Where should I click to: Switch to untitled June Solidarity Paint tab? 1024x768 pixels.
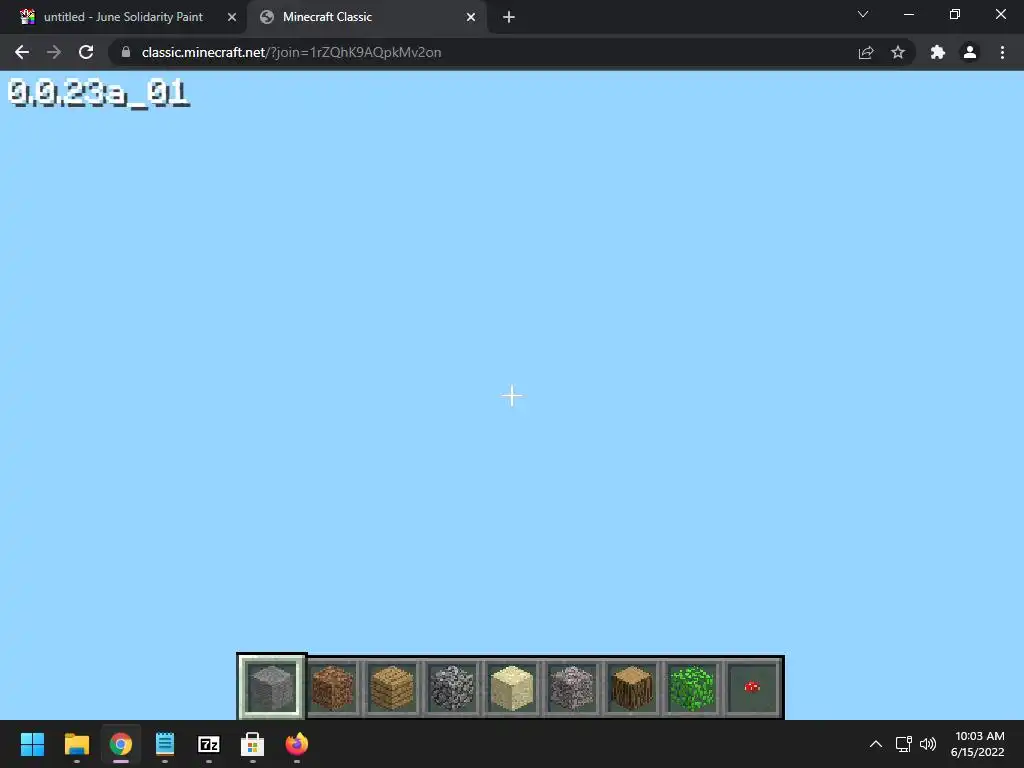[x=123, y=17]
